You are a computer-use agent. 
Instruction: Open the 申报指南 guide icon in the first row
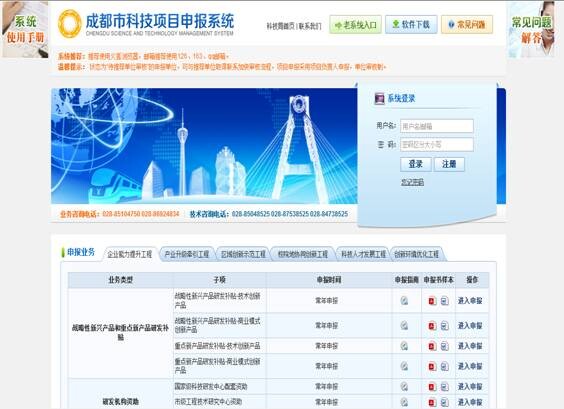[404, 300]
